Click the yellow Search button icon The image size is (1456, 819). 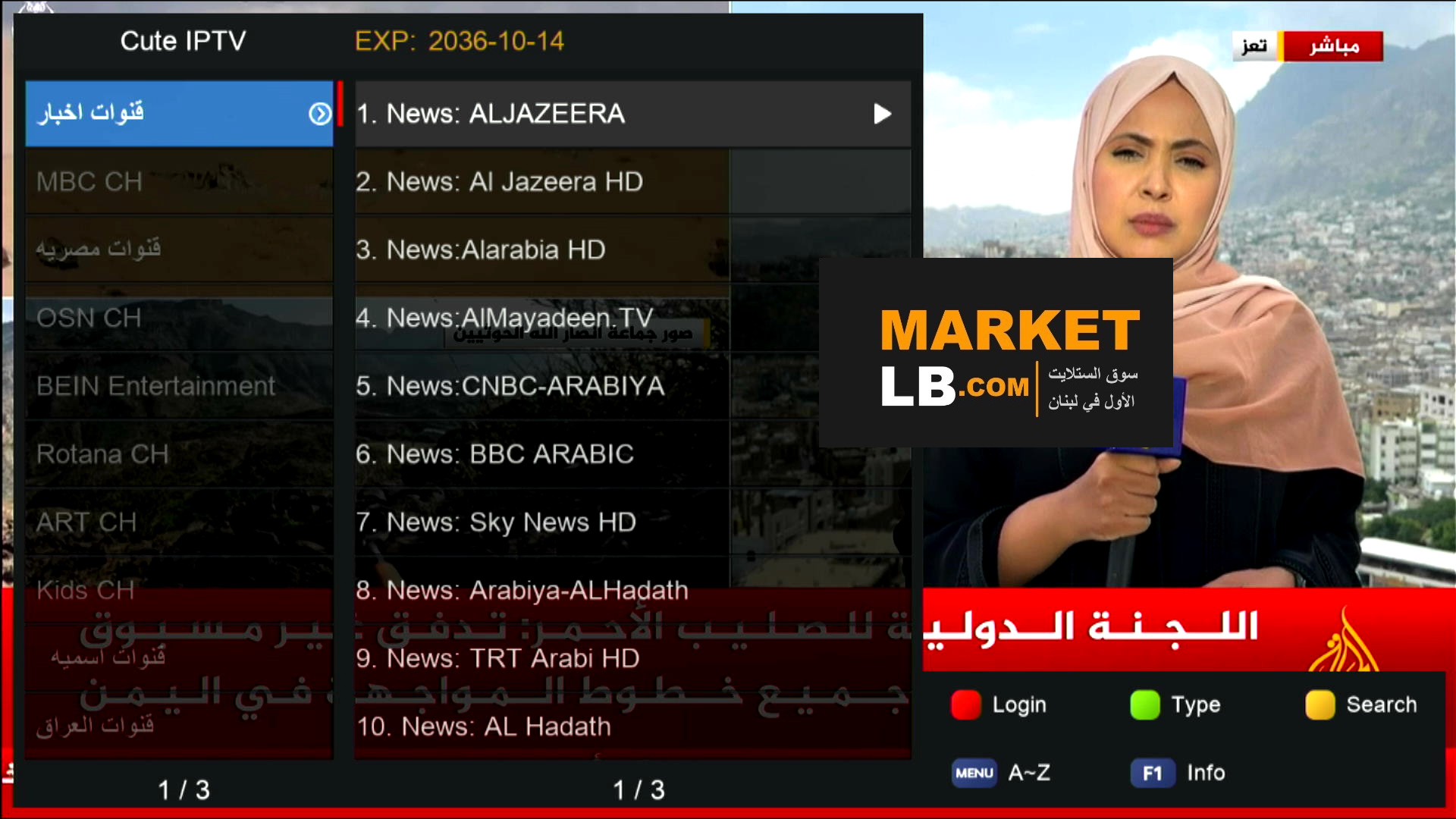pyautogui.click(x=1320, y=704)
